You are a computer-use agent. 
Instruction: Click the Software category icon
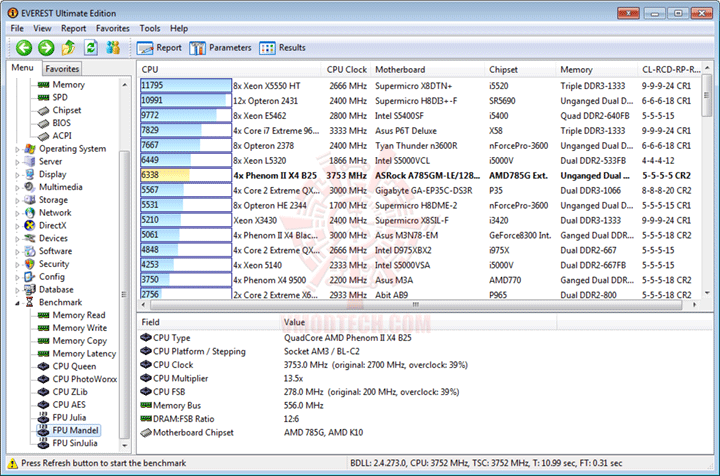30,251
